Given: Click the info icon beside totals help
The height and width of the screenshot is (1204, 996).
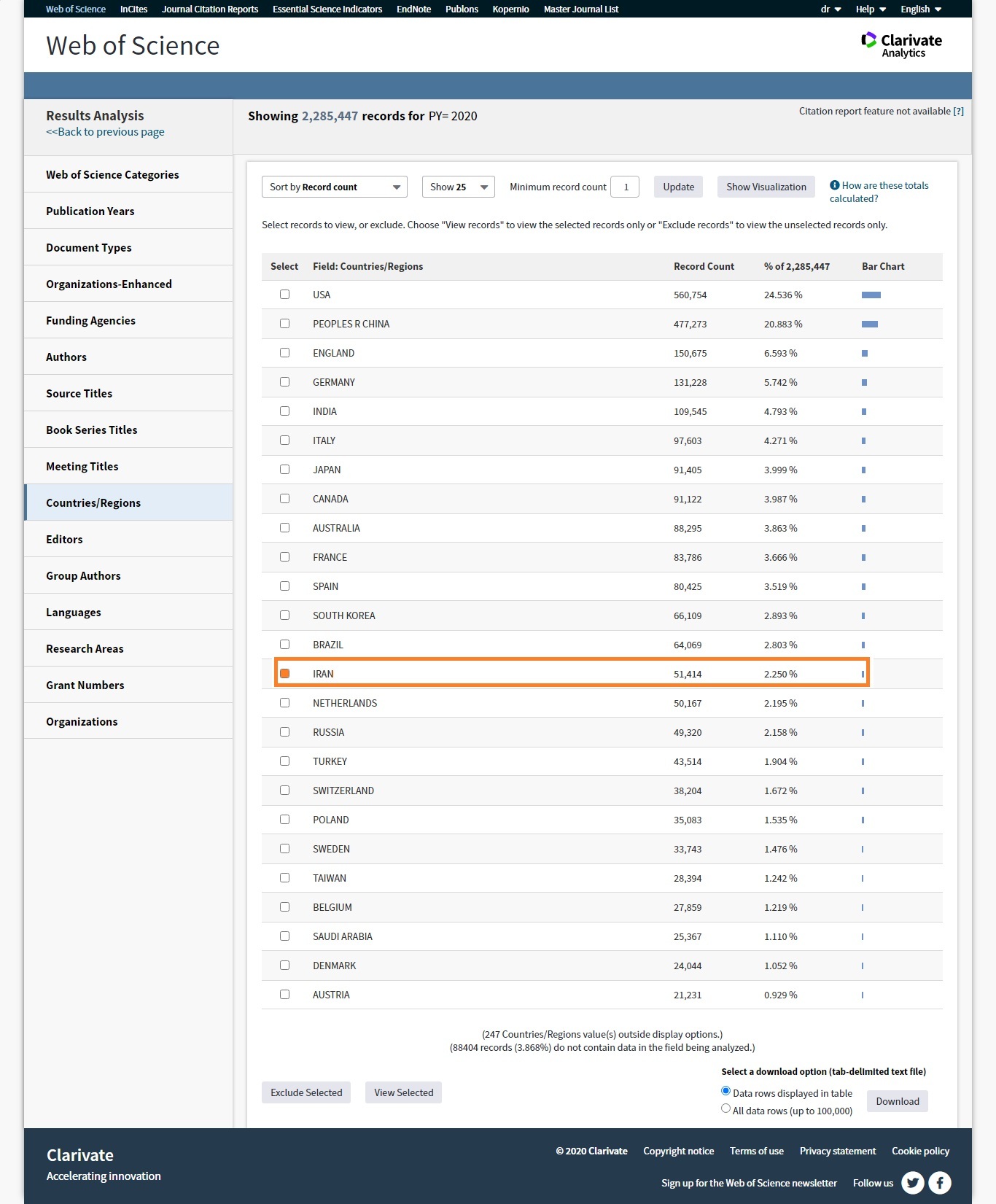Looking at the screenshot, I should (834, 185).
